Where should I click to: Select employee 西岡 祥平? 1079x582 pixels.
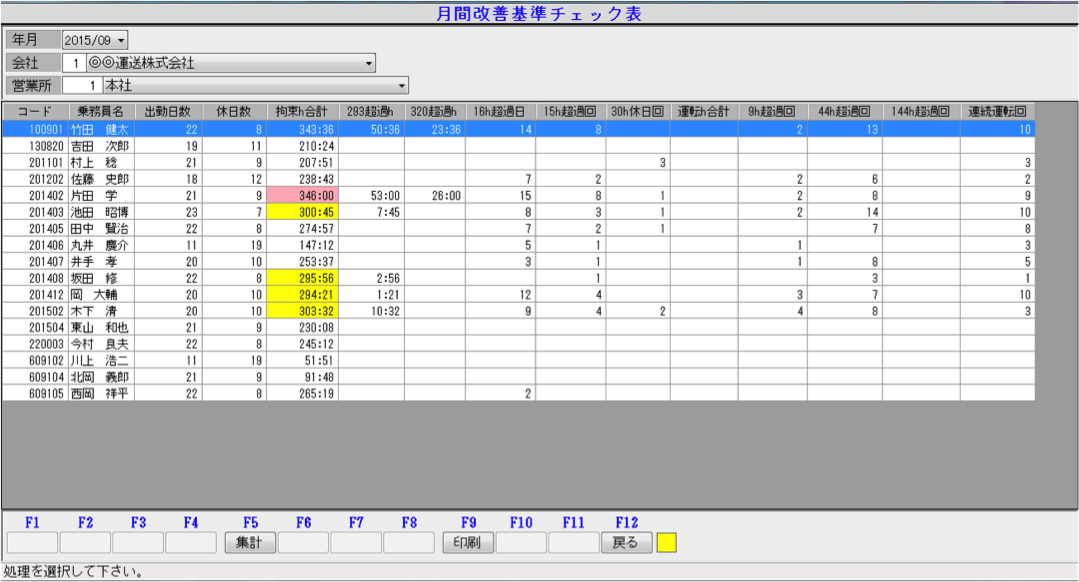coord(100,394)
